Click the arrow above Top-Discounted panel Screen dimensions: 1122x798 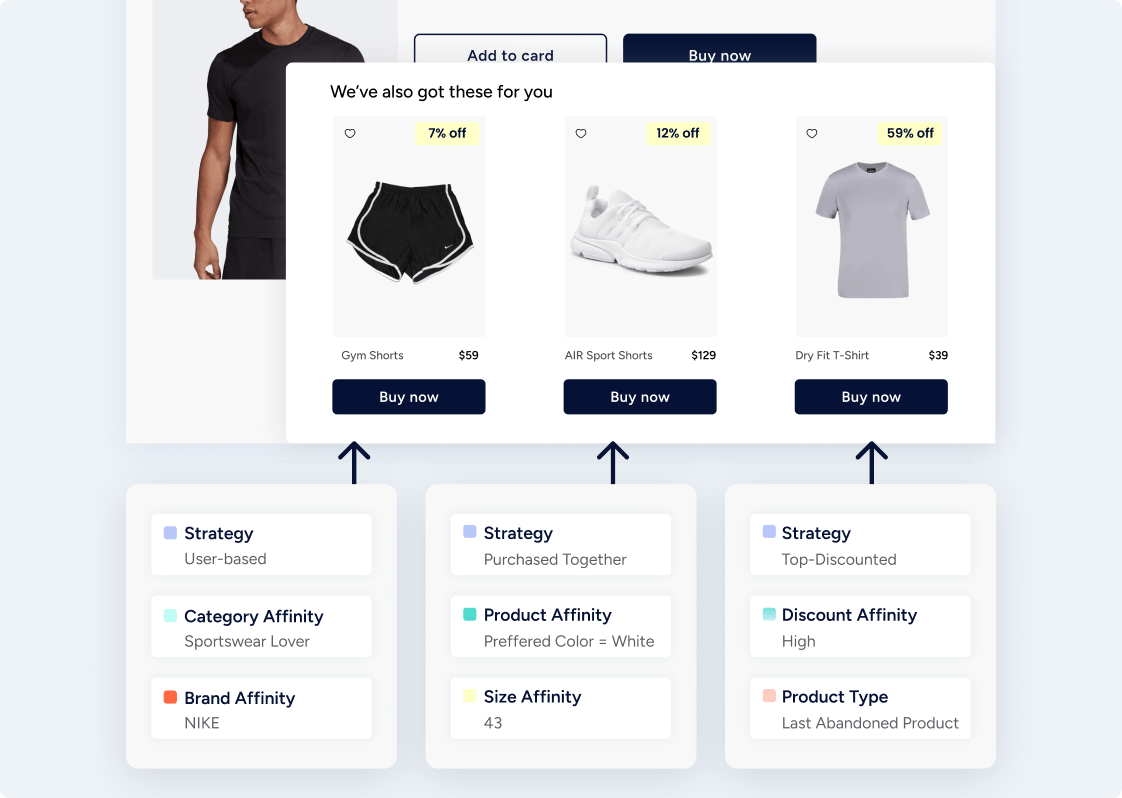[872, 462]
